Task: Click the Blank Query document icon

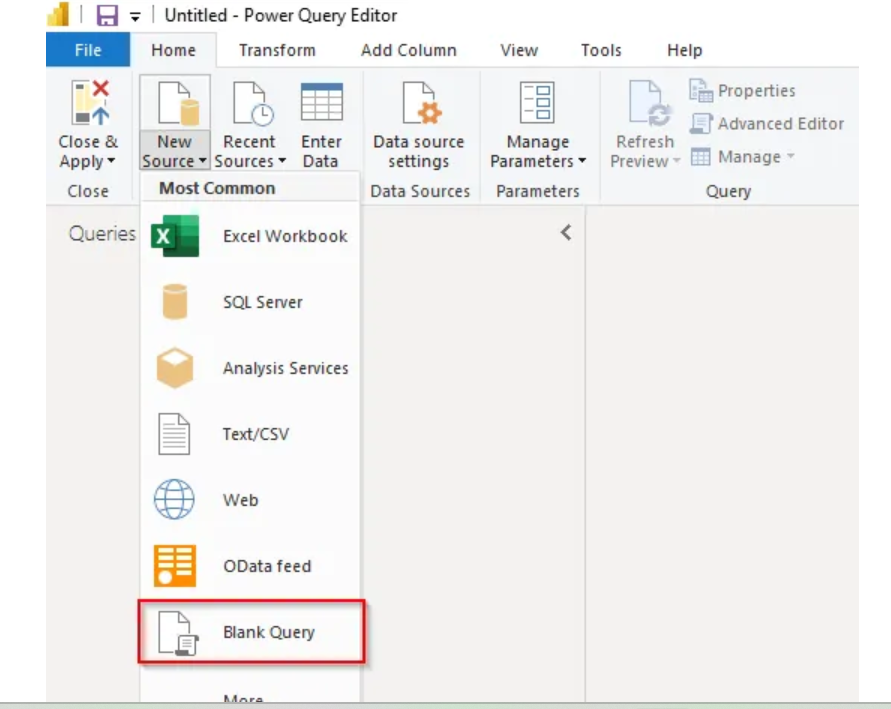Action: (178, 633)
